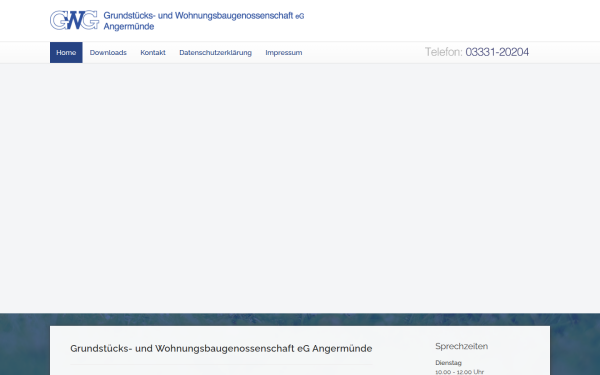Click the phone number 03331-20204
Viewport: 600px width, 375px height.
(497, 52)
